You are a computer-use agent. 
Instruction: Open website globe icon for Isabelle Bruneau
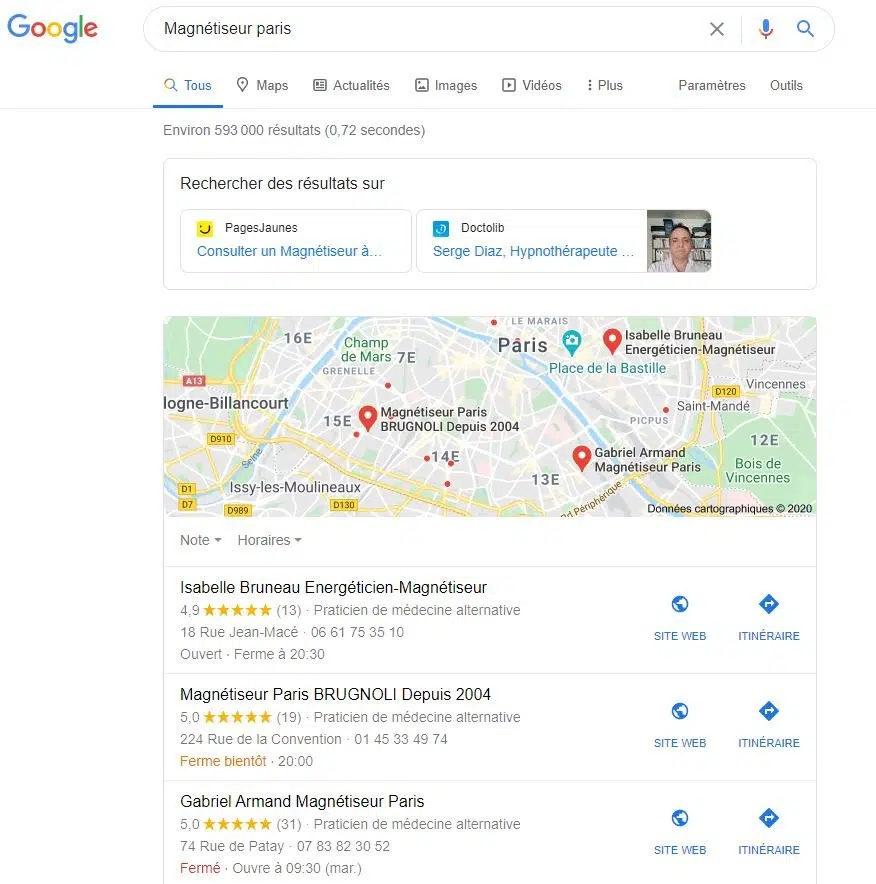point(680,604)
